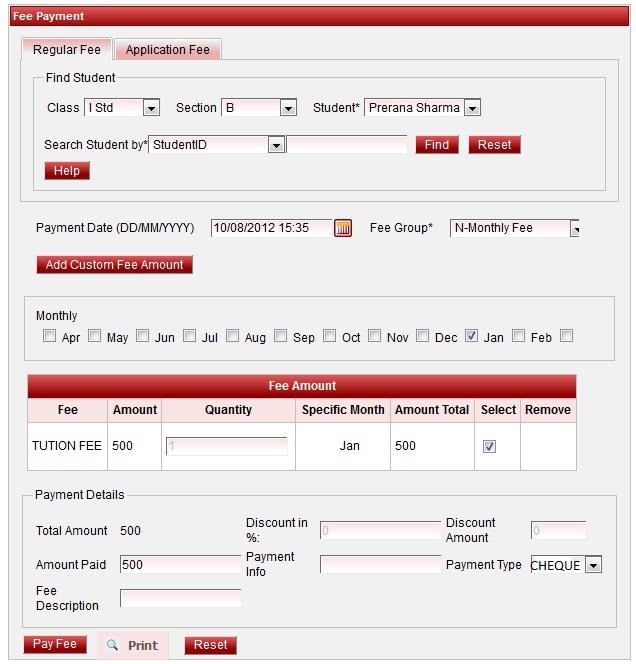
Task: Open the Payment Date calendar picker icon
Action: 343,228
